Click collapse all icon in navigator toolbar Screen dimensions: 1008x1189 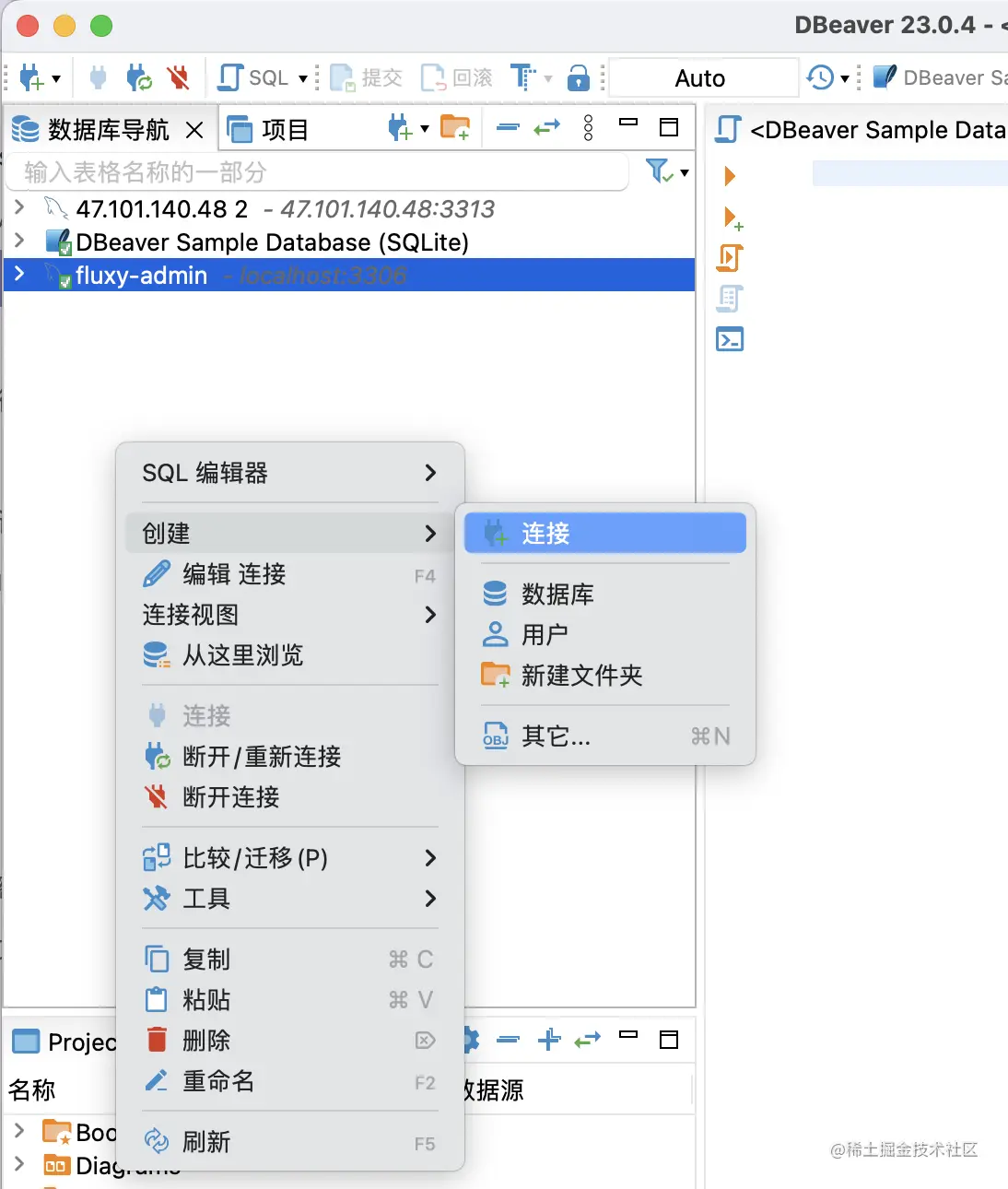508,127
